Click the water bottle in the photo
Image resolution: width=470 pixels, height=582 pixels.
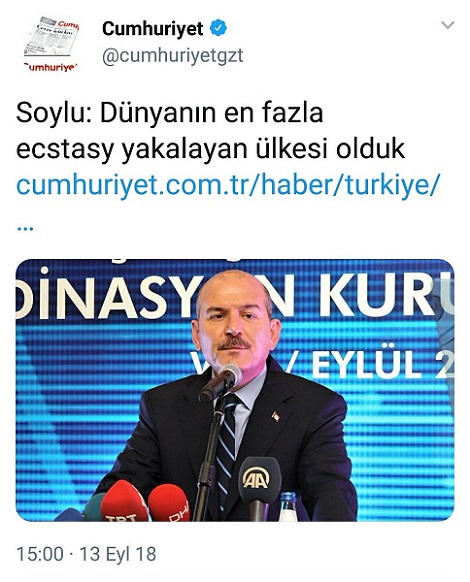(x=288, y=506)
